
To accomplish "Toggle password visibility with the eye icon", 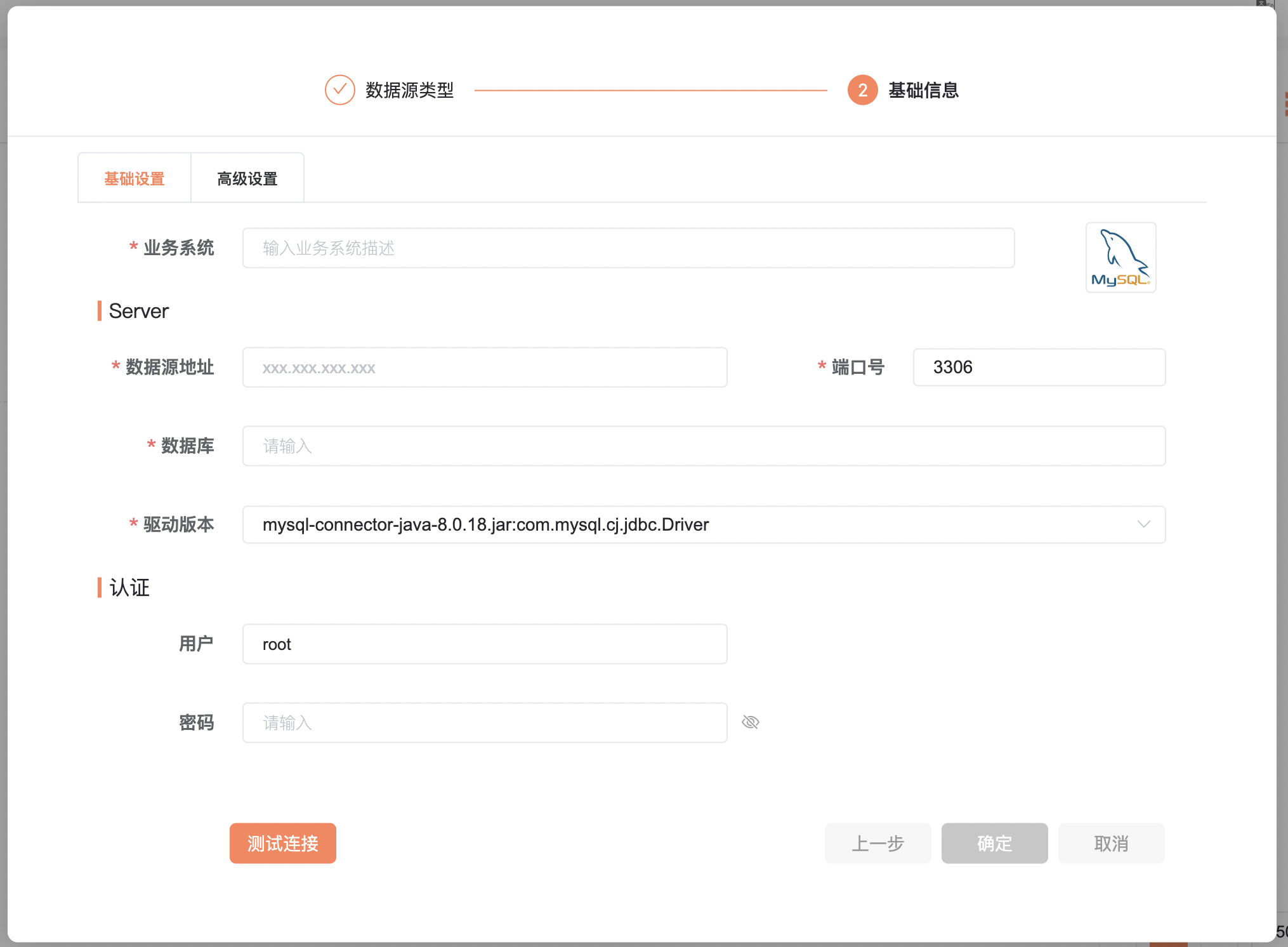I will click(751, 722).
